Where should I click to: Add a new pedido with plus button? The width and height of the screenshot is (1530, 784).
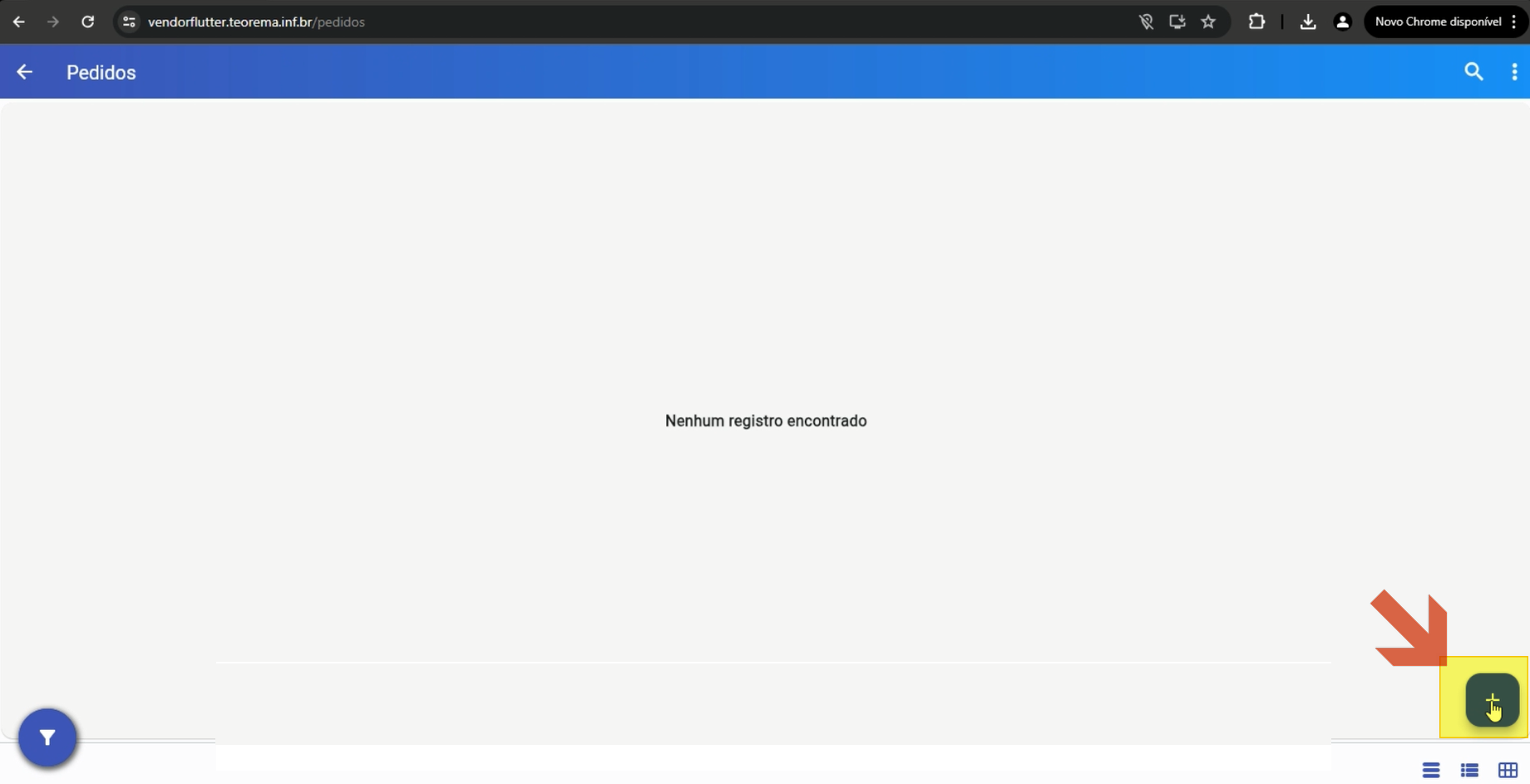click(1493, 700)
